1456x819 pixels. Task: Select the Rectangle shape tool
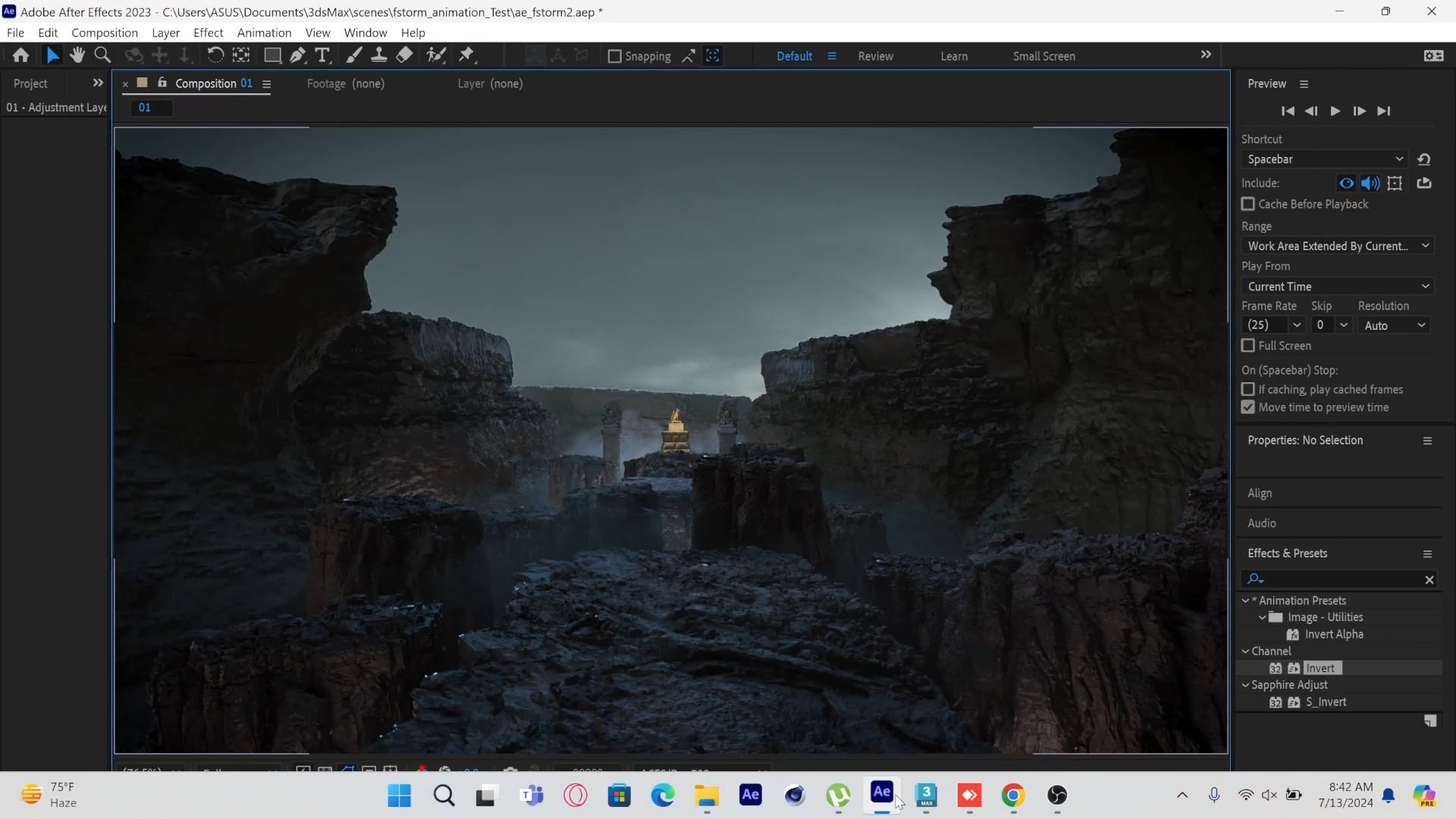[x=272, y=55]
